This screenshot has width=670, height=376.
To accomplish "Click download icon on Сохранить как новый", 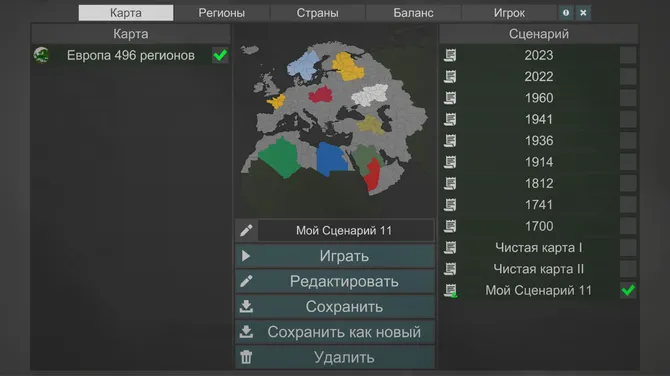I will 246,332.
